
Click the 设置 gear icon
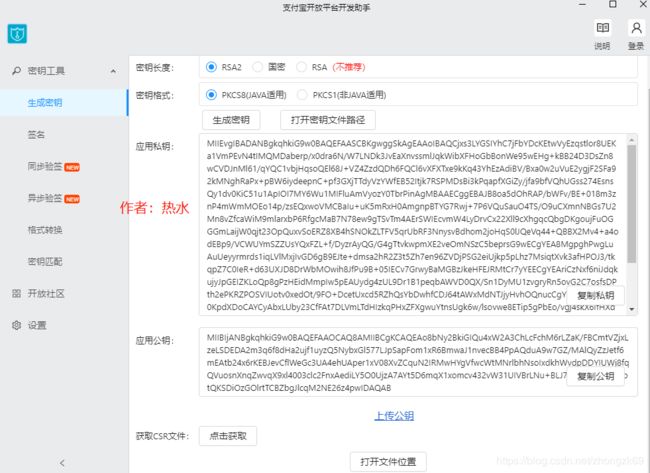pos(17,325)
